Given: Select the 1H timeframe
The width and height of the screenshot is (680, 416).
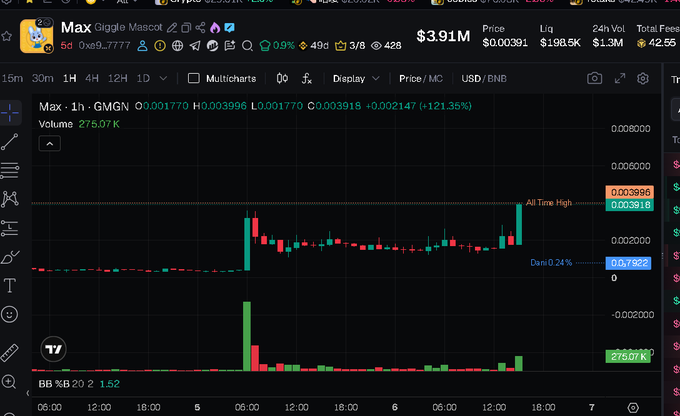Looking at the screenshot, I should [69, 79].
